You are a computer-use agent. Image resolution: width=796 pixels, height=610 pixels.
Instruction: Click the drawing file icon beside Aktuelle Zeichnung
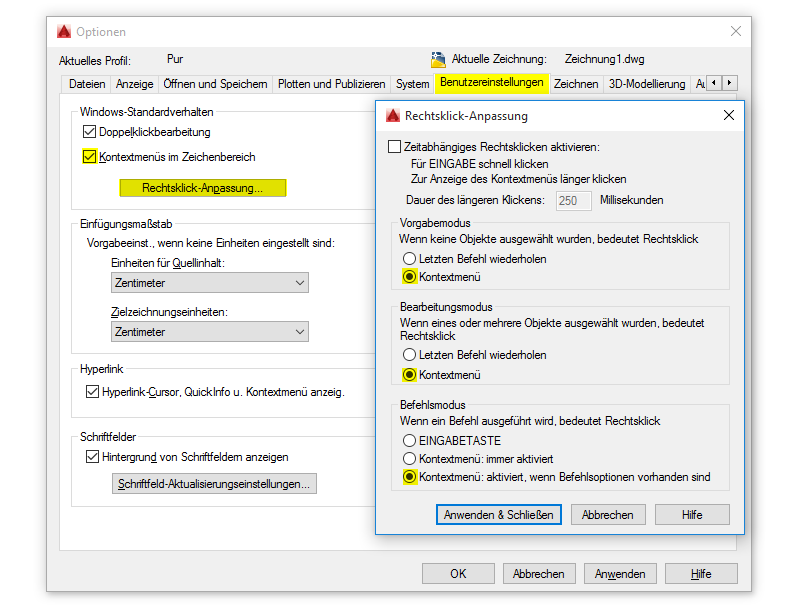tap(438, 59)
